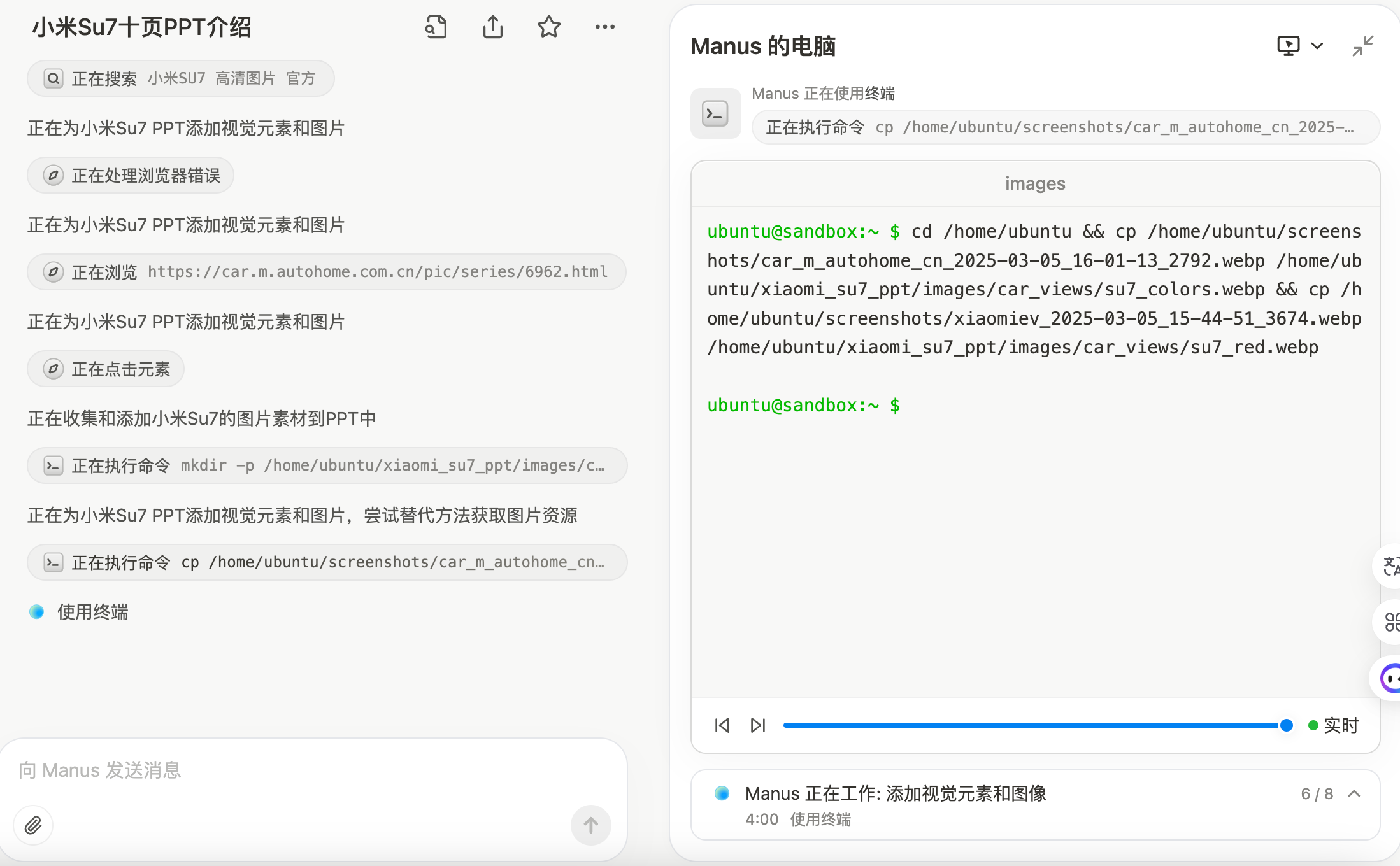
Task: Click the first terminal command output text
Action: 1034,289
